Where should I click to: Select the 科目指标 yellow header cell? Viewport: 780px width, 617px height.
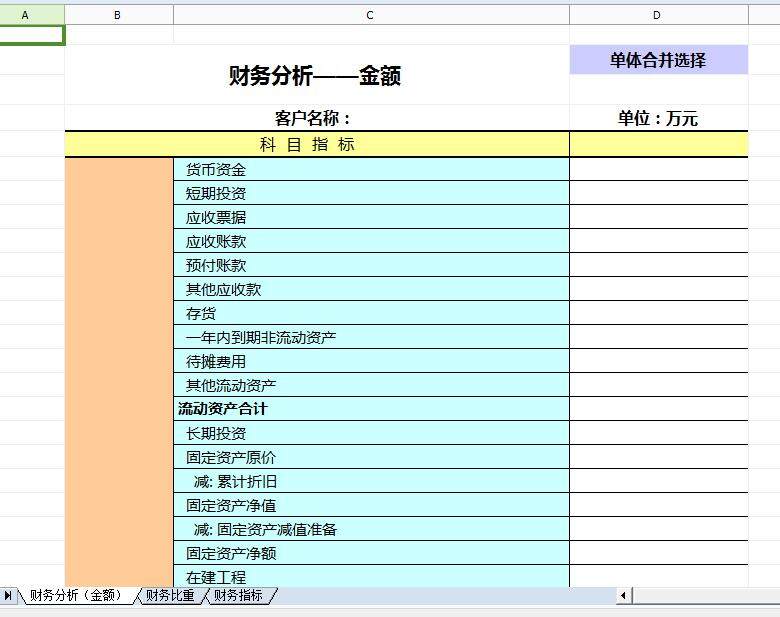pyautogui.click(x=316, y=145)
